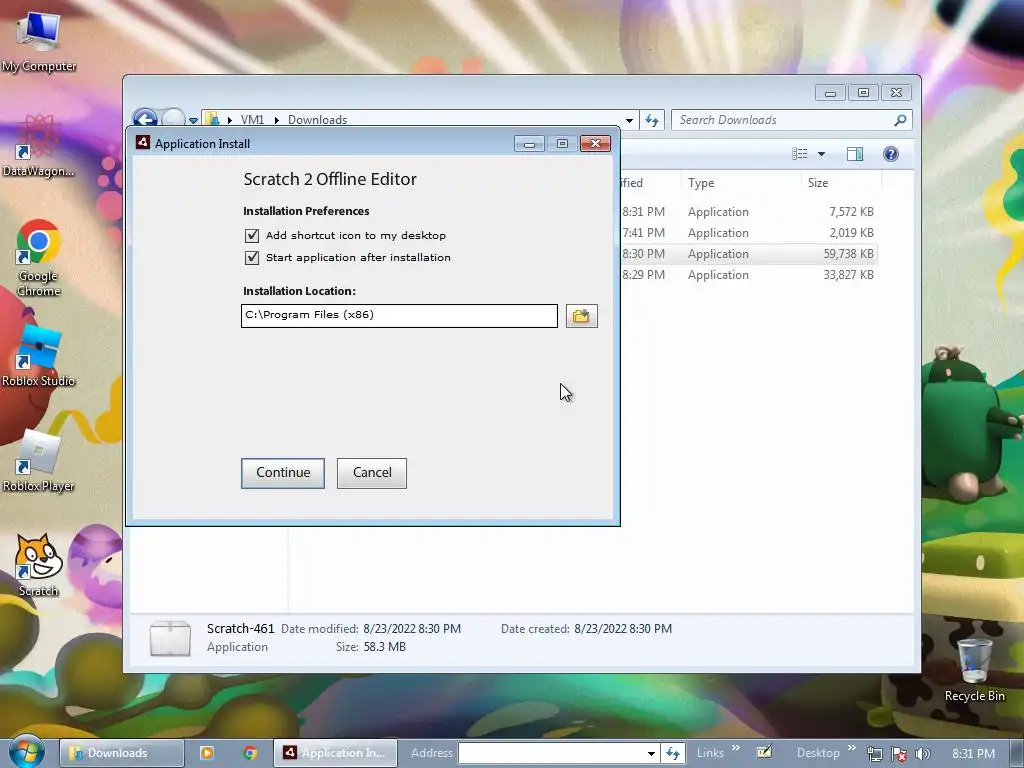This screenshot has height=768, width=1024.
Task: Click the Scratch-461 file thumbnail in details pane
Action: (170, 638)
